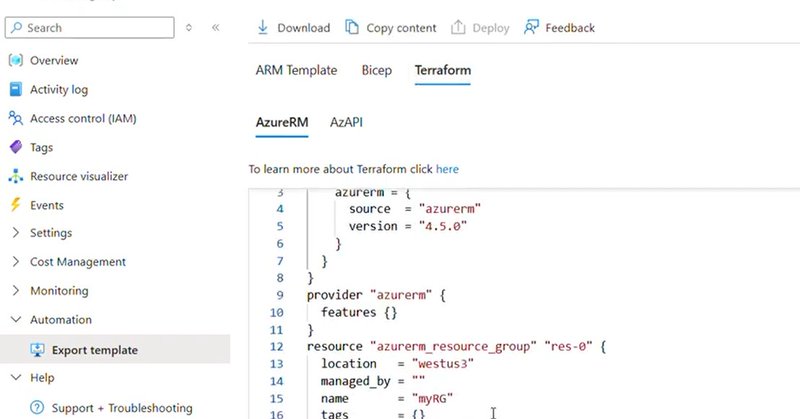This screenshot has width=800, height=419.
Task: Click location value "westus3"
Action: [x=442, y=364]
